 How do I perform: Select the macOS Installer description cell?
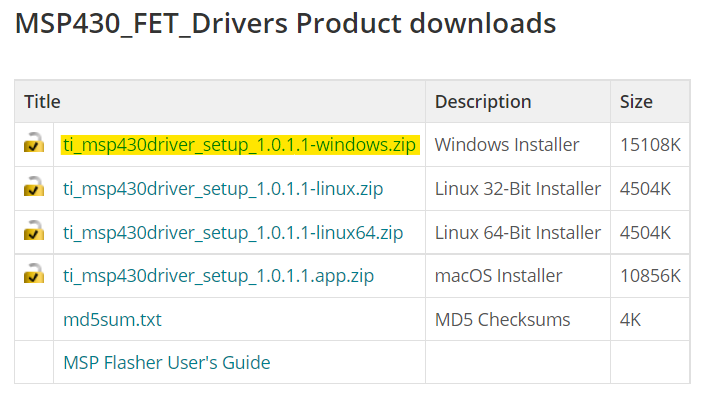pos(498,275)
